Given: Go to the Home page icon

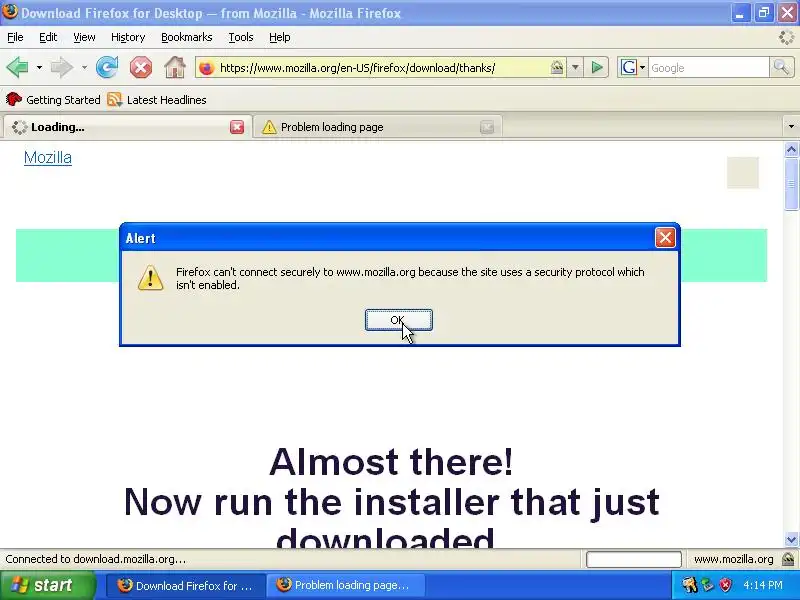Looking at the screenshot, I should 174,67.
